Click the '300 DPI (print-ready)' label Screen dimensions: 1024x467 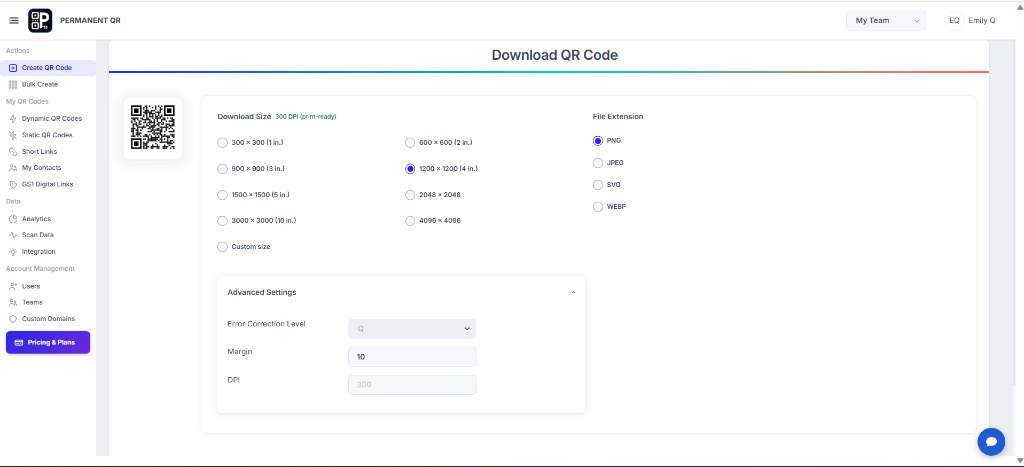point(306,117)
